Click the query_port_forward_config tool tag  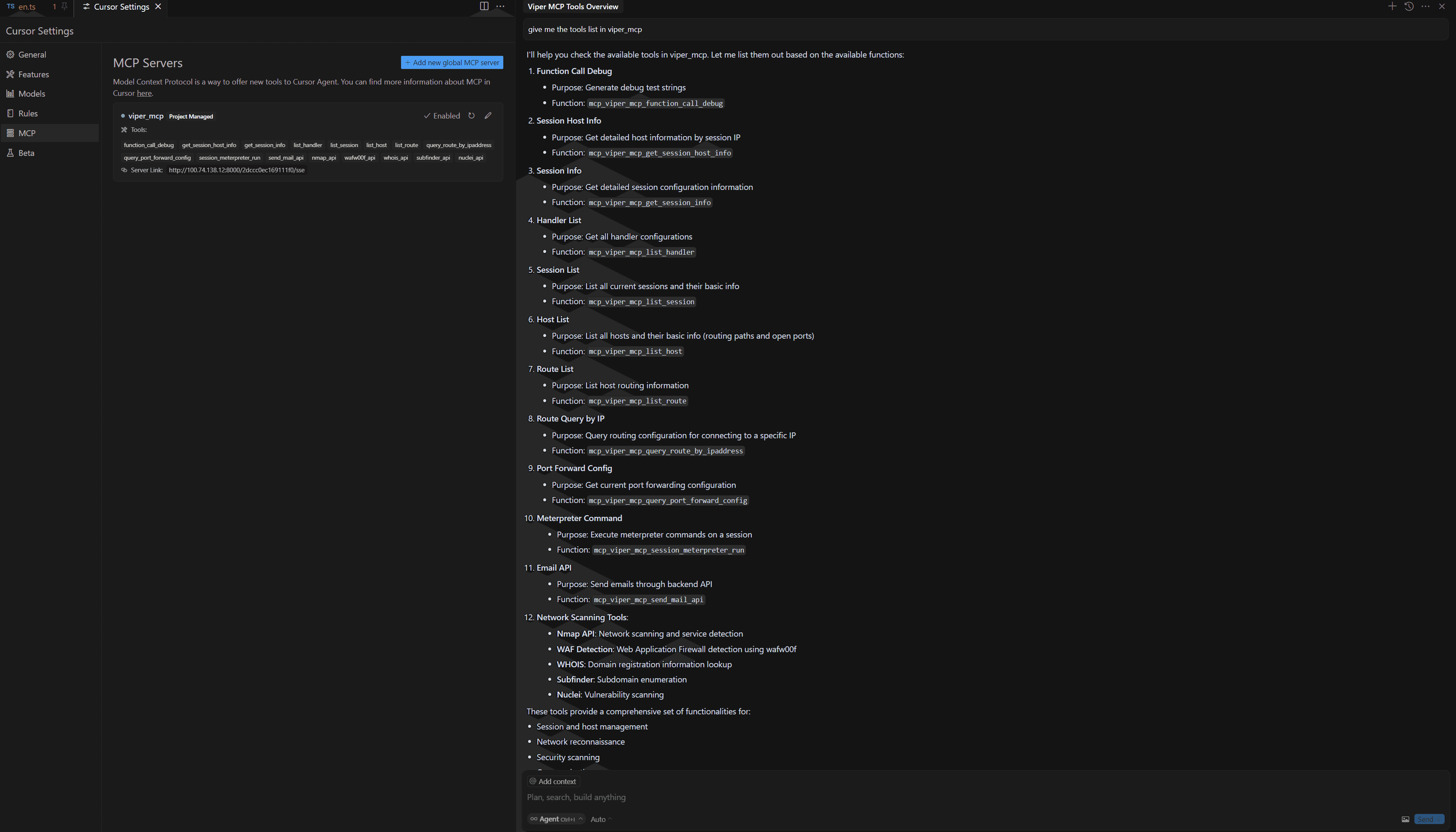[157, 158]
